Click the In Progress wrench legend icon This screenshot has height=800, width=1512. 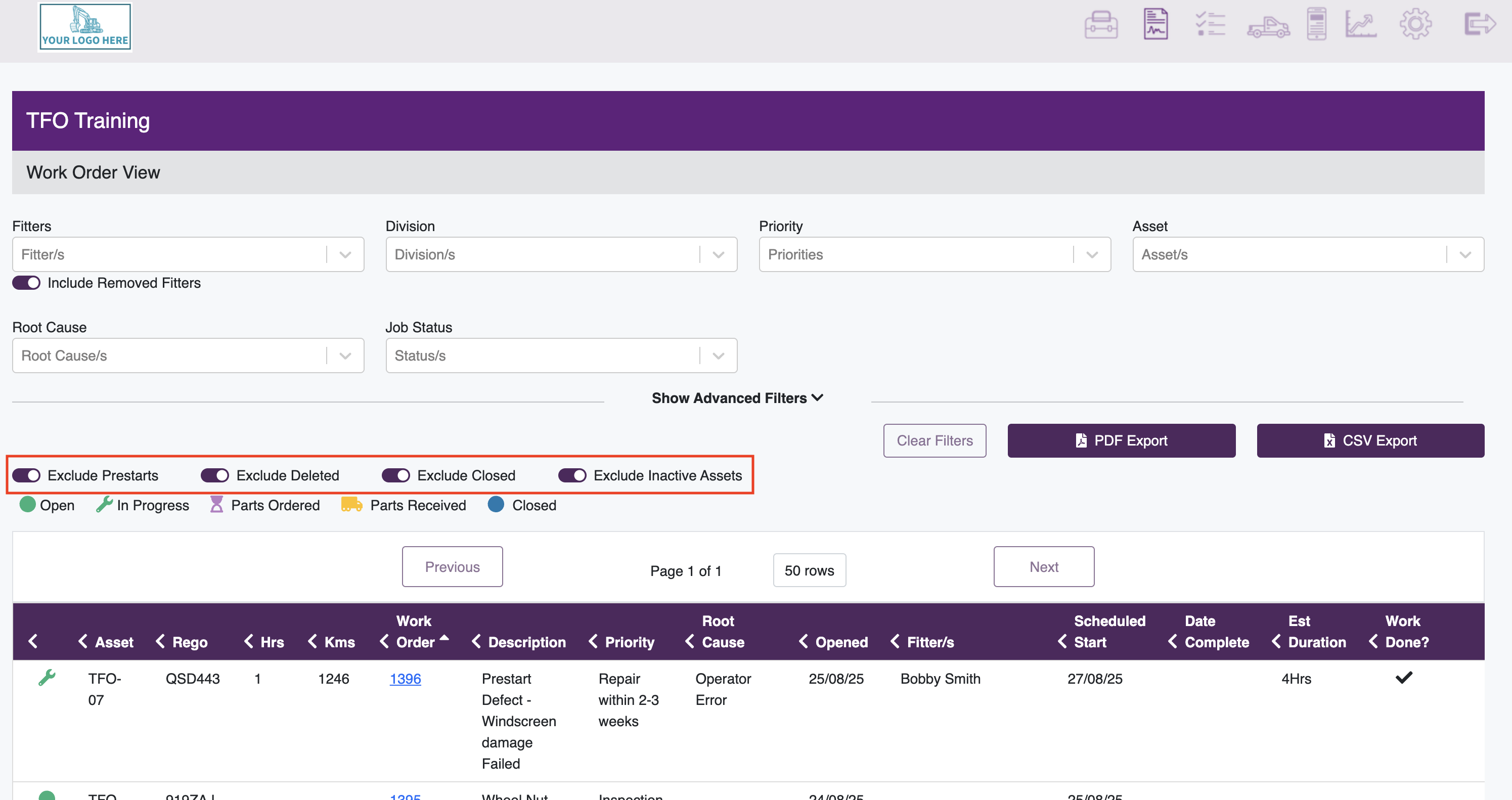pyautogui.click(x=105, y=504)
